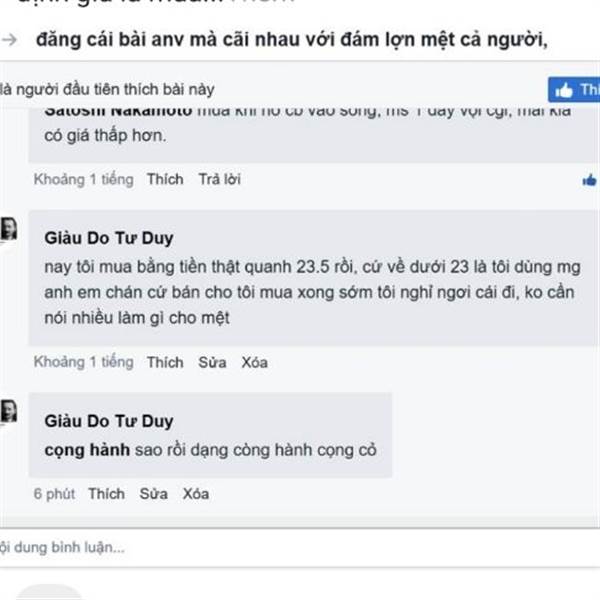Edit the cọng hành comment with Sửa
This screenshot has height=600, width=600.
point(153,494)
